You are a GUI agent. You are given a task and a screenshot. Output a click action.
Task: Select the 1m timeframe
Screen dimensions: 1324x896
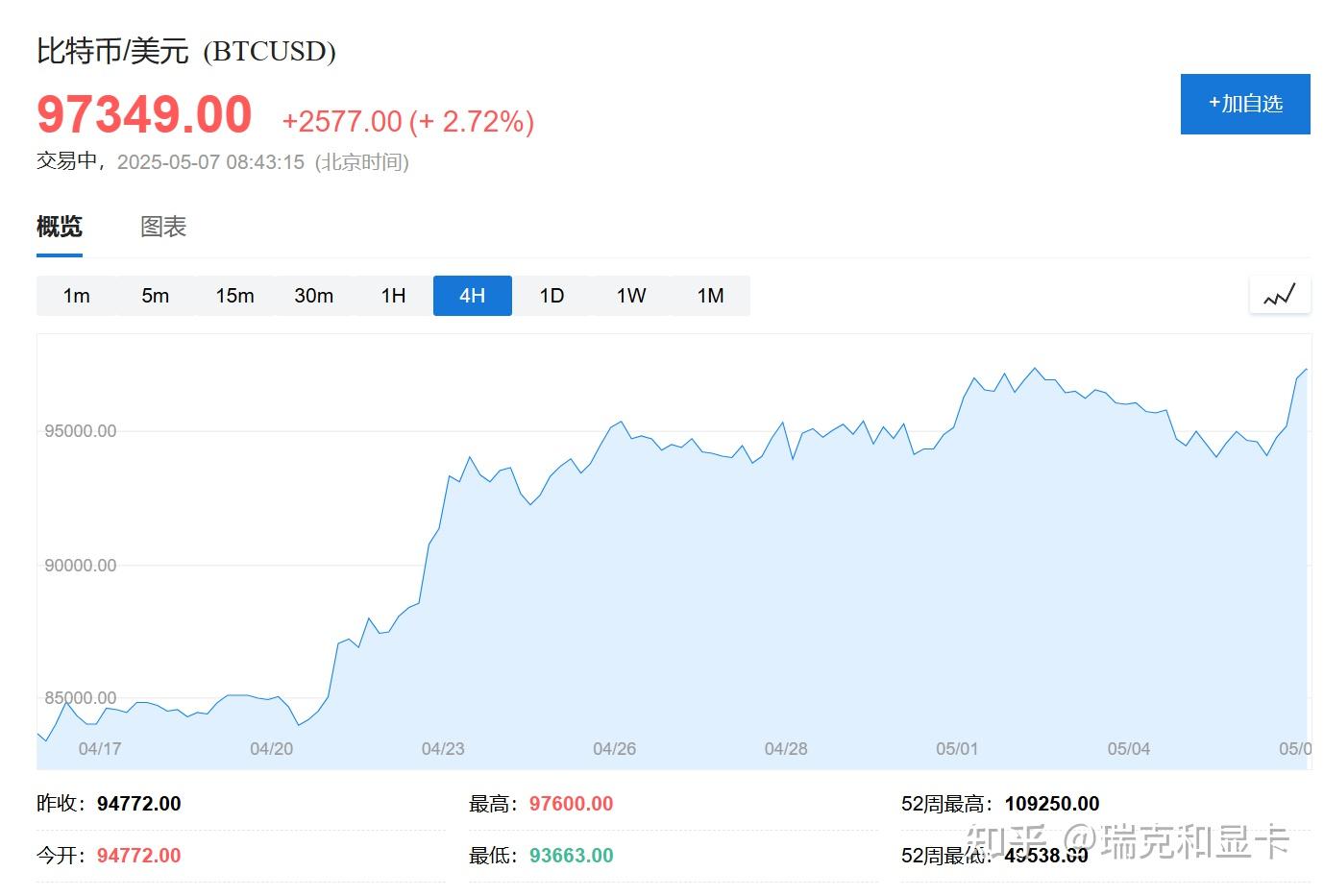(76, 296)
